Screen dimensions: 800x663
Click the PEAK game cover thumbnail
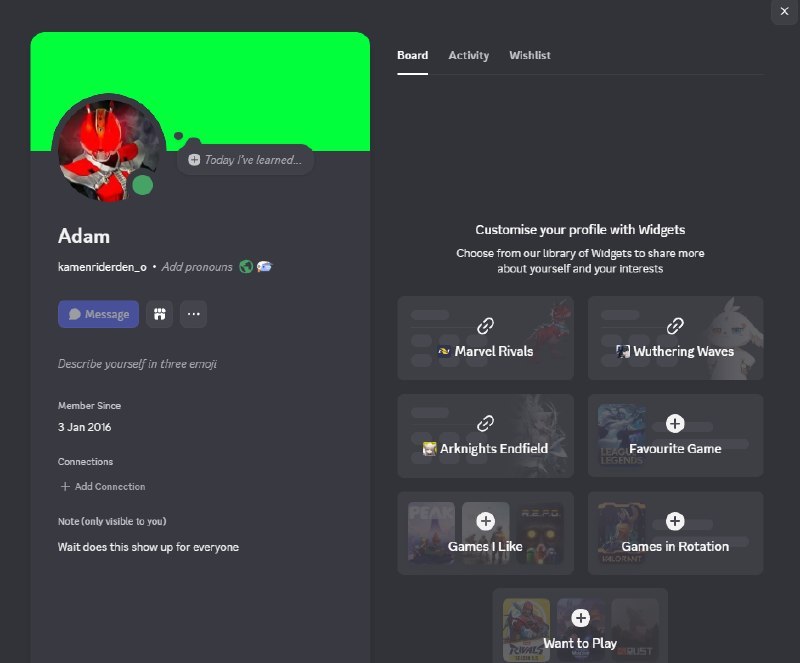(431, 533)
